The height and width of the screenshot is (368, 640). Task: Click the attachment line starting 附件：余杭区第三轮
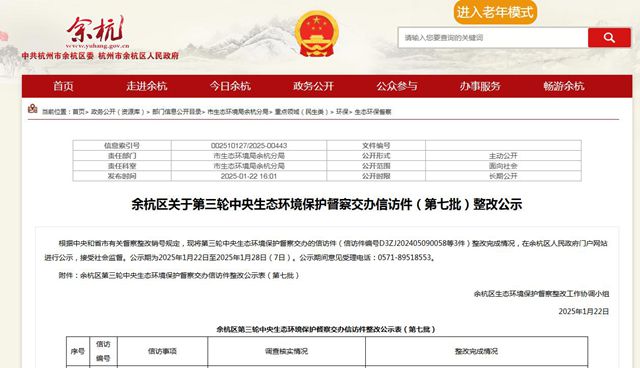coord(179,275)
